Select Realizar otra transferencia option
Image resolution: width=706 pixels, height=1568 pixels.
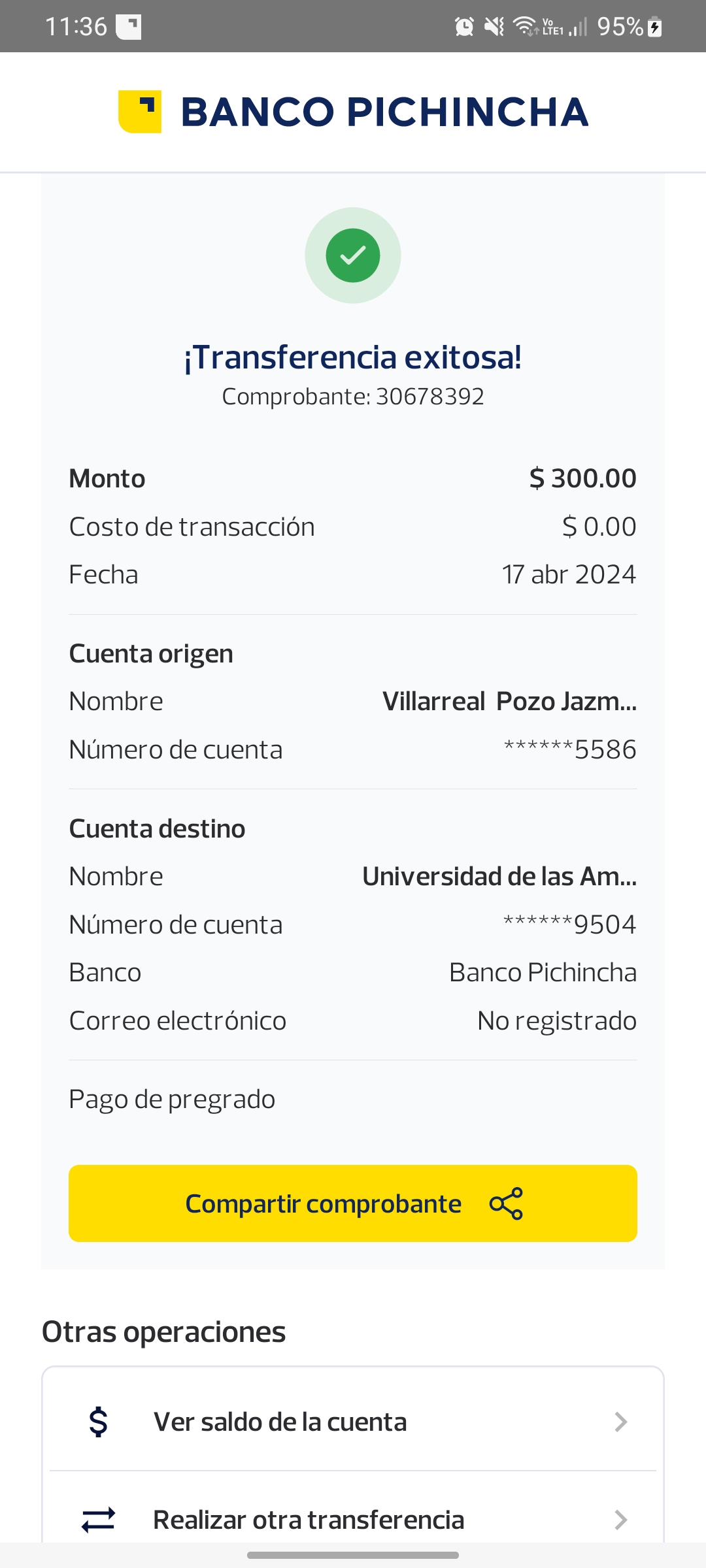click(309, 1520)
